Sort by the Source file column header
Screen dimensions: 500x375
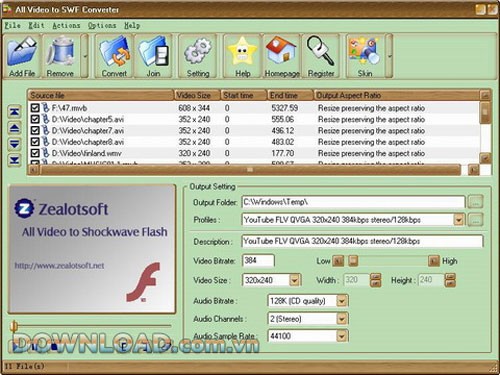point(101,95)
